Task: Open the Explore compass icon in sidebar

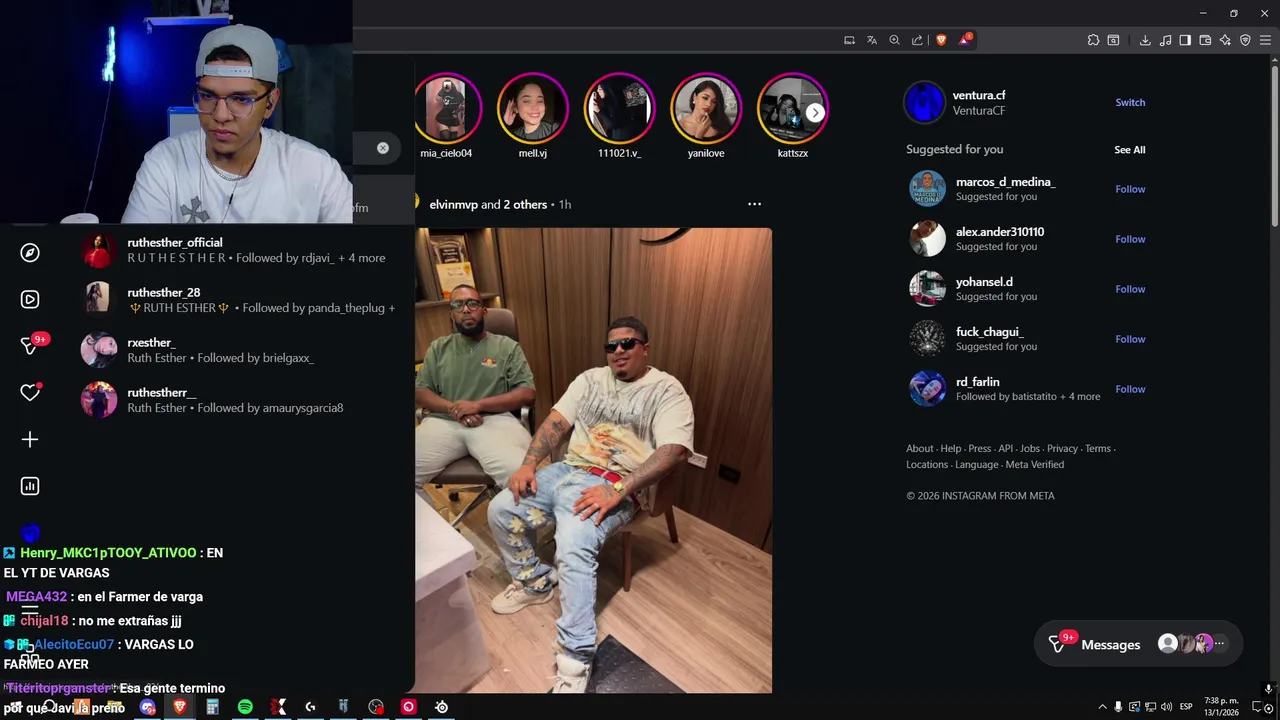Action: click(30, 253)
